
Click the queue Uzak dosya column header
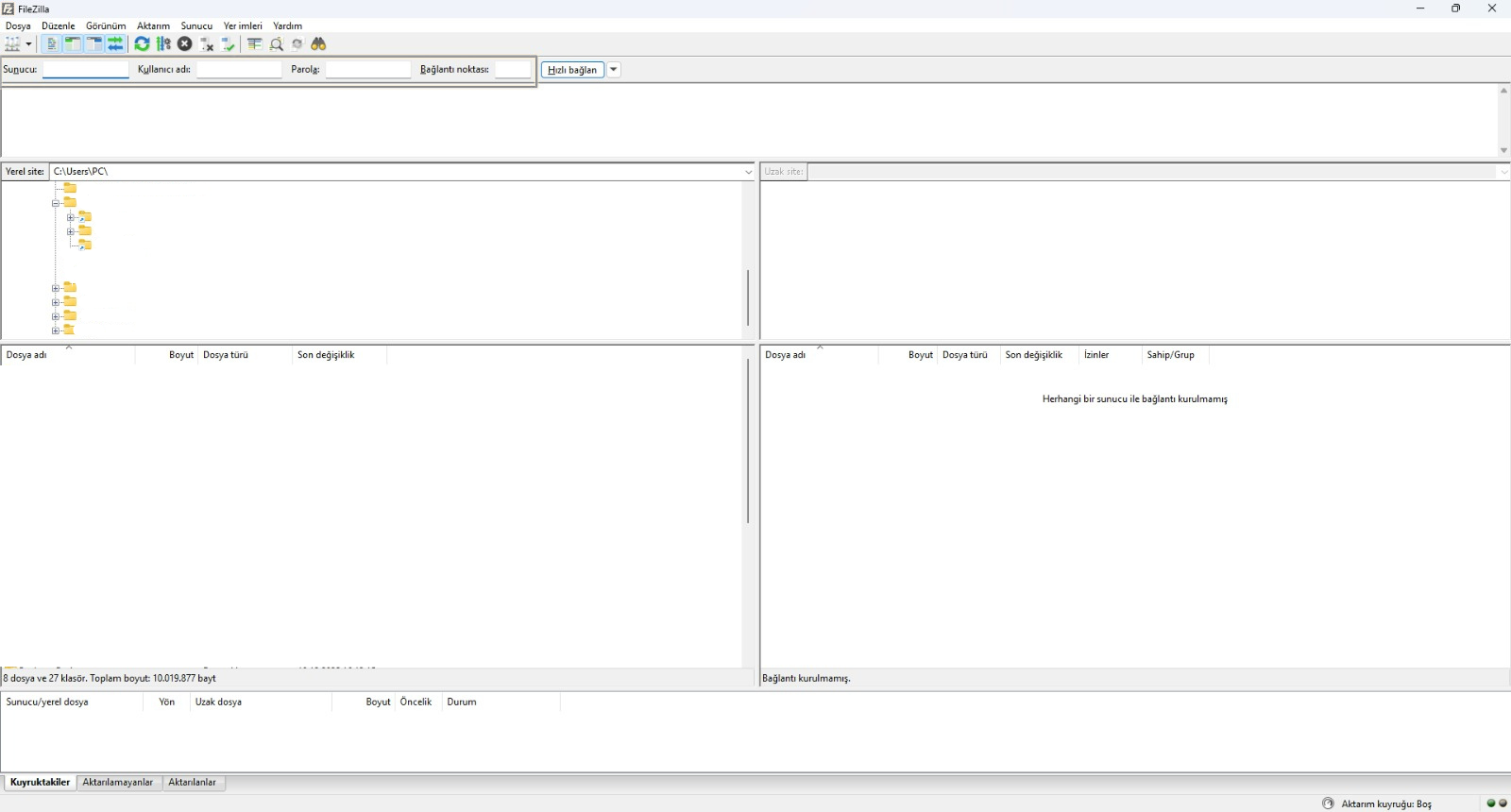point(261,702)
